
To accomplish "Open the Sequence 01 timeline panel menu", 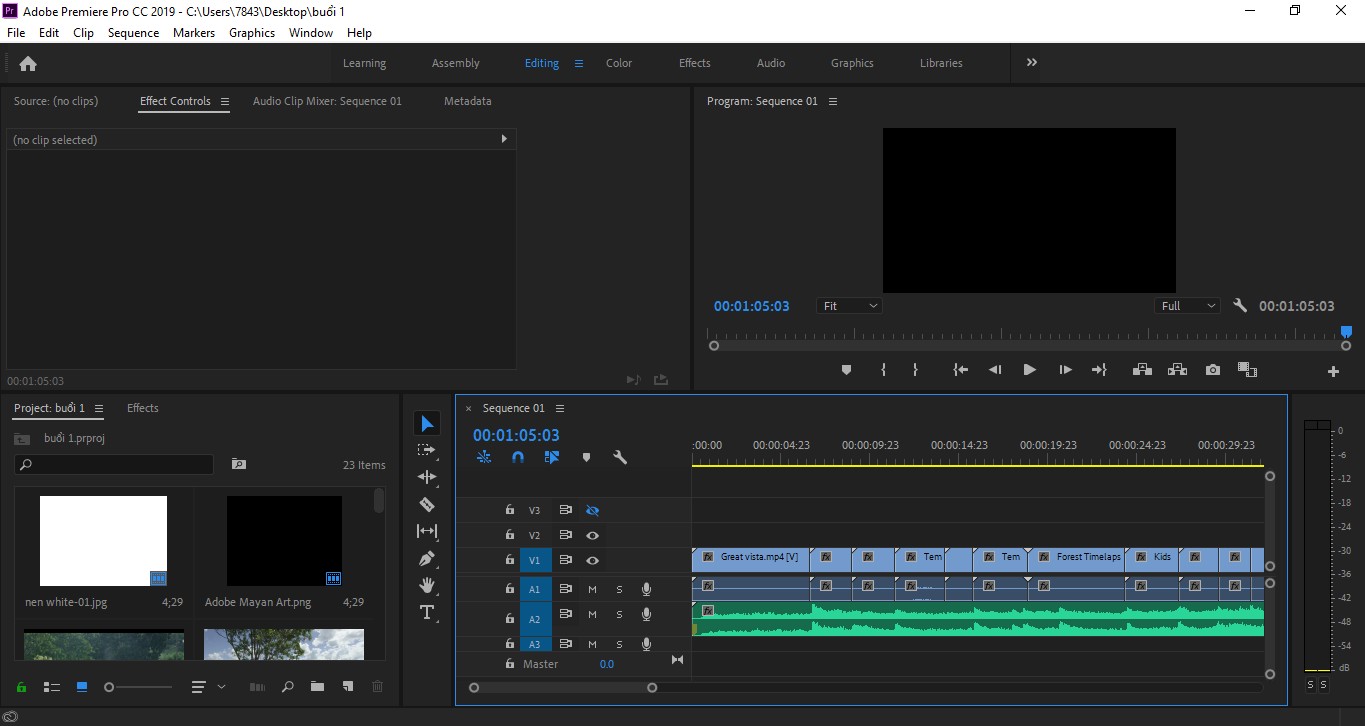I will 560,408.
